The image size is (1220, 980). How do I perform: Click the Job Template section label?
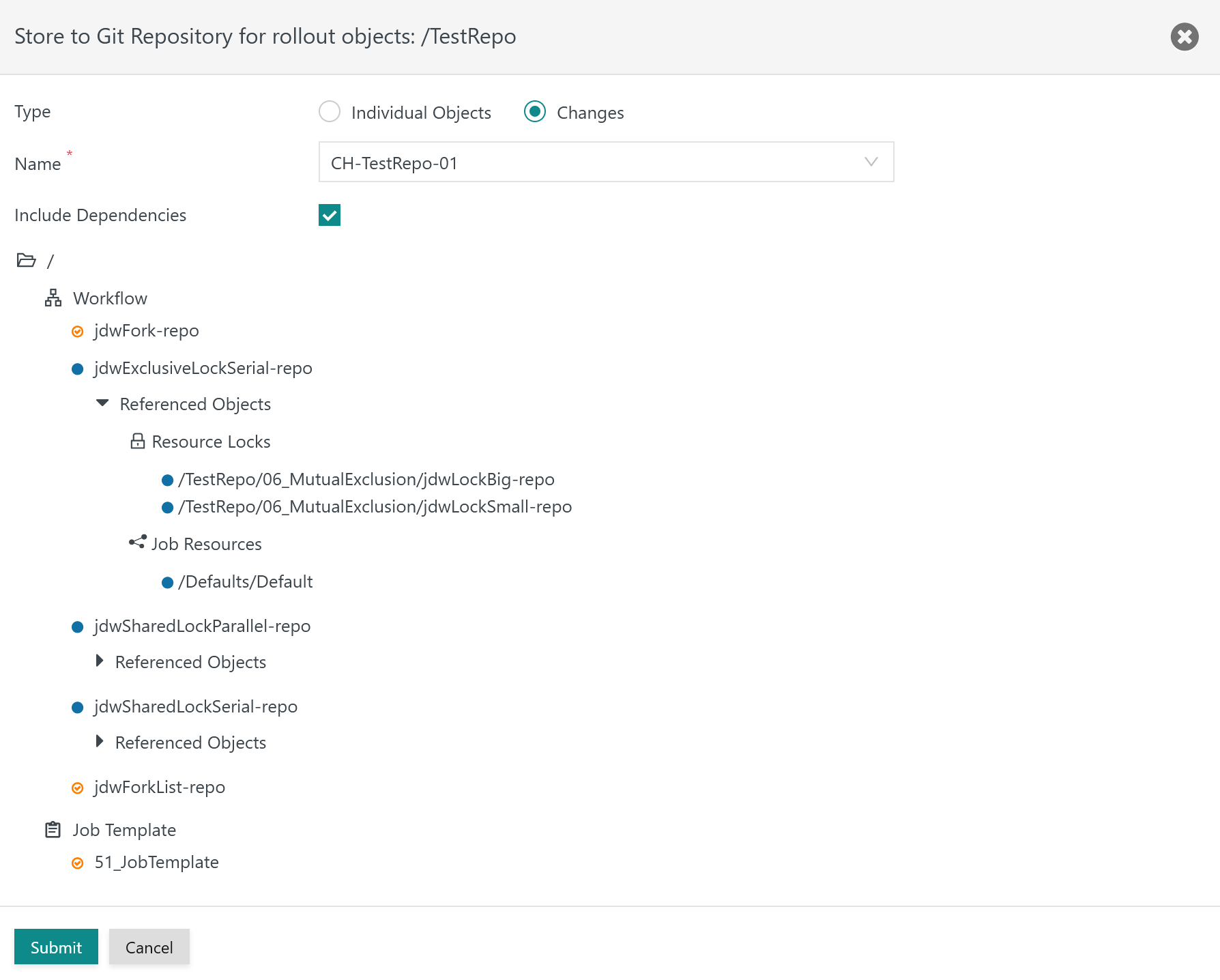125,831
